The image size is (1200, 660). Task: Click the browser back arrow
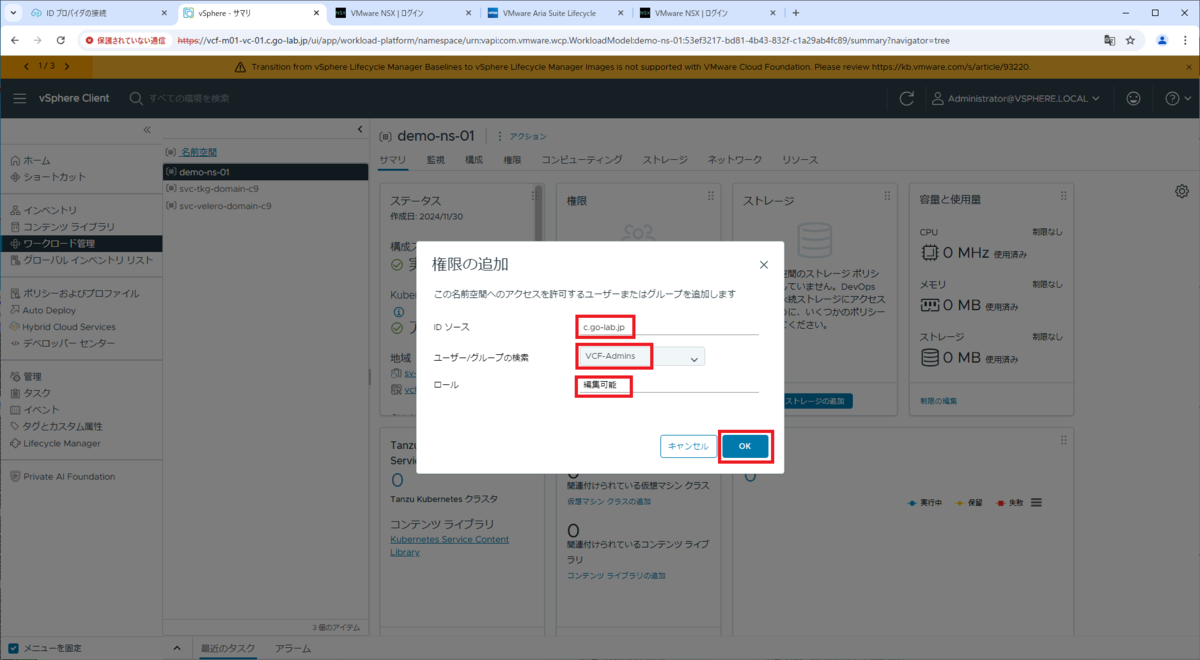click(14, 40)
